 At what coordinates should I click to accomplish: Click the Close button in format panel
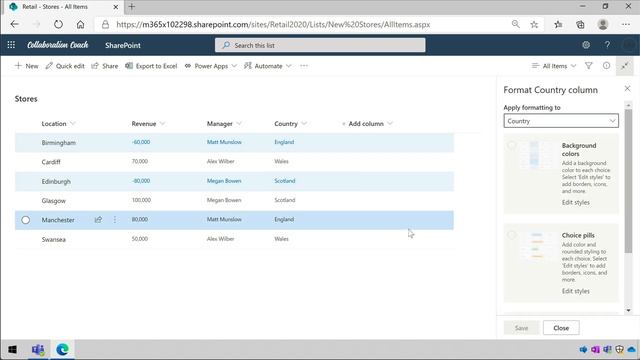[x=561, y=328]
